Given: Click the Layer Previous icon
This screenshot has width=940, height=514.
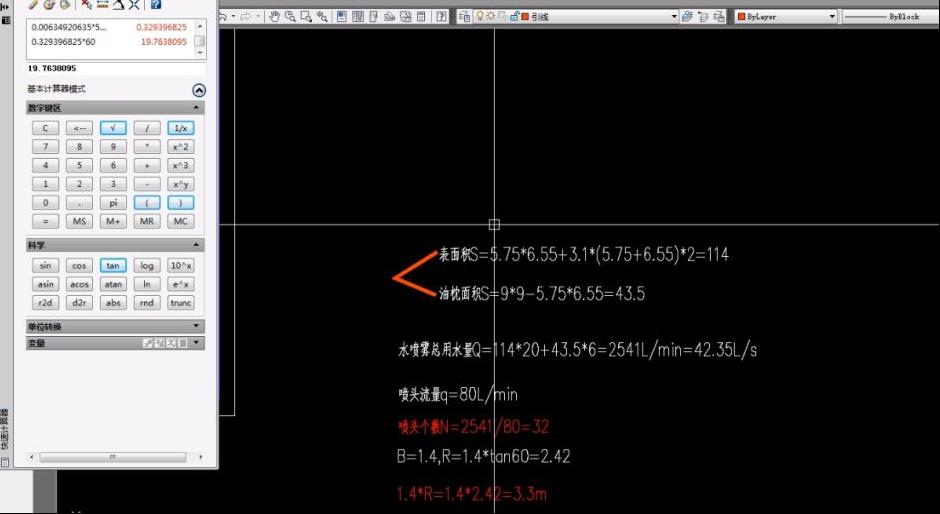Looking at the screenshot, I should pos(703,17).
